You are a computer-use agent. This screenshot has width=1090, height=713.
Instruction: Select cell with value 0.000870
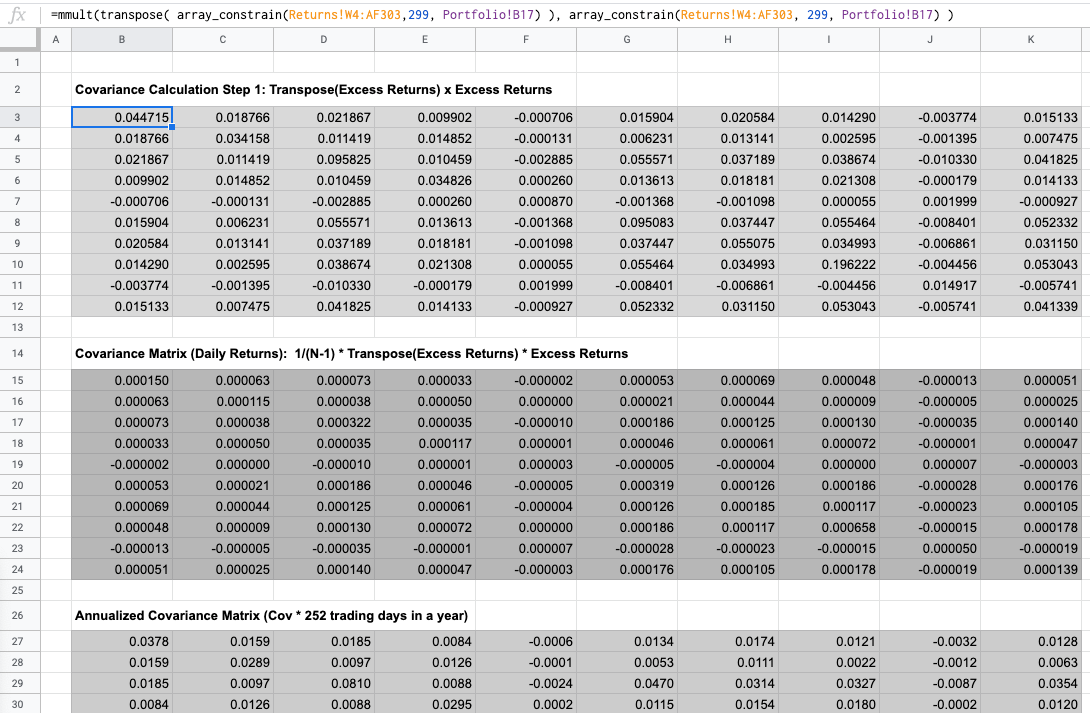tap(526, 202)
